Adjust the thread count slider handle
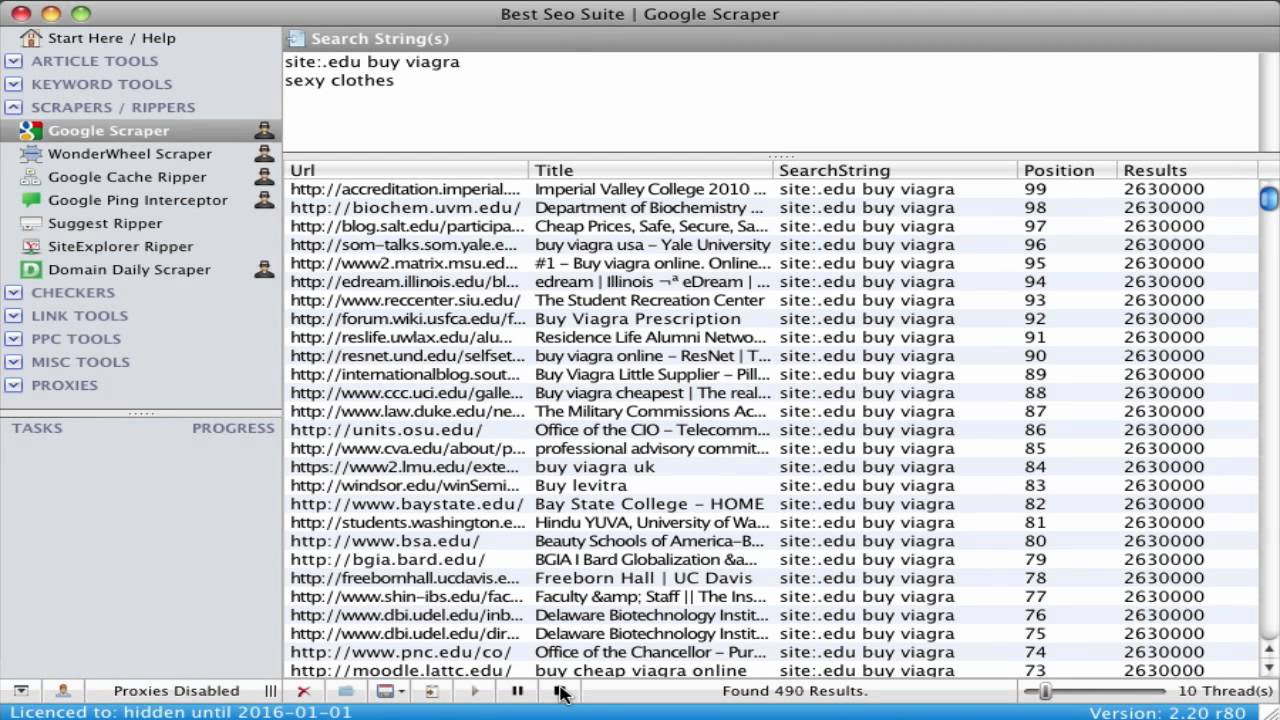The image size is (1280, 720). [1045, 691]
